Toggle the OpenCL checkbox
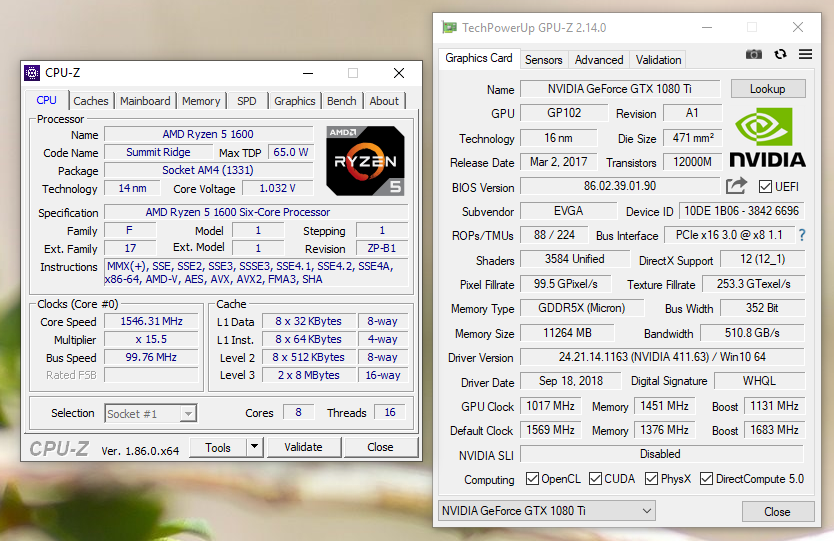 click(x=532, y=479)
